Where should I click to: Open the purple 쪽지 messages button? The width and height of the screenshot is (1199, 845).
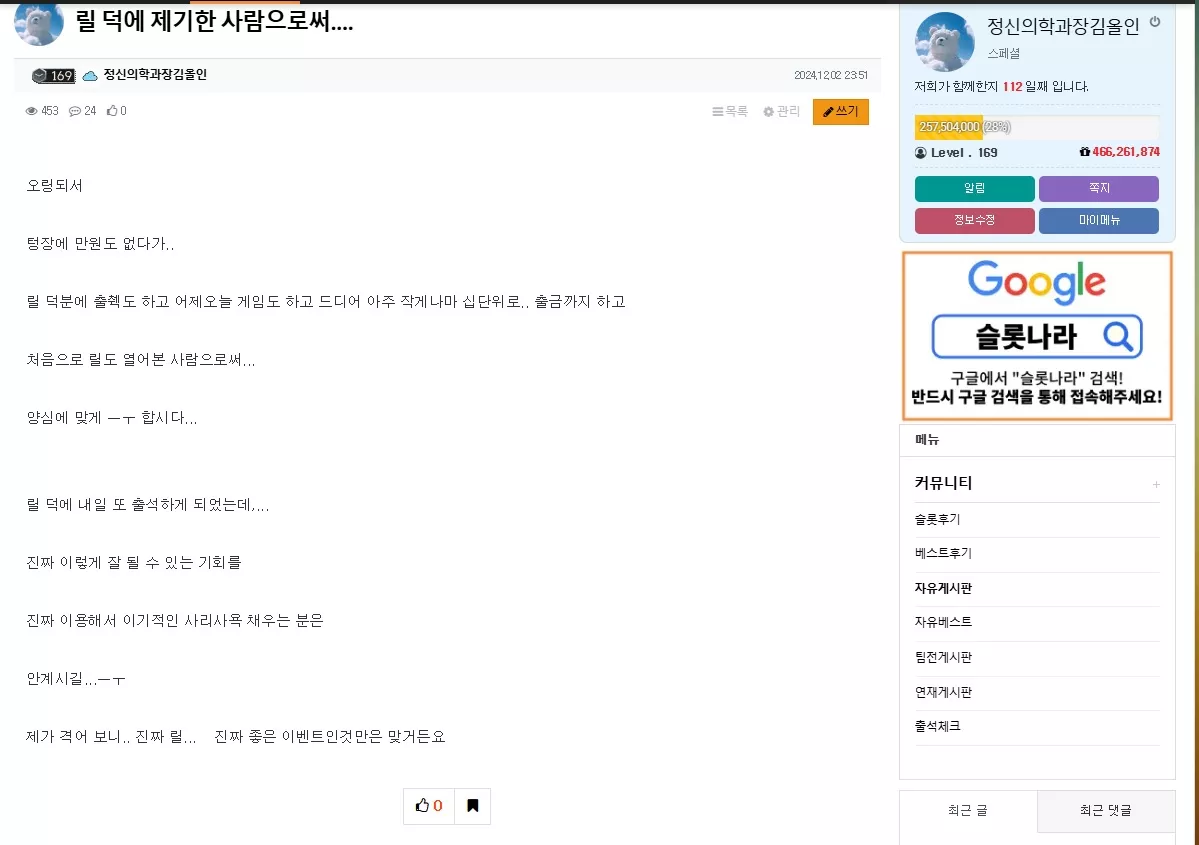(x=1099, y=188)
